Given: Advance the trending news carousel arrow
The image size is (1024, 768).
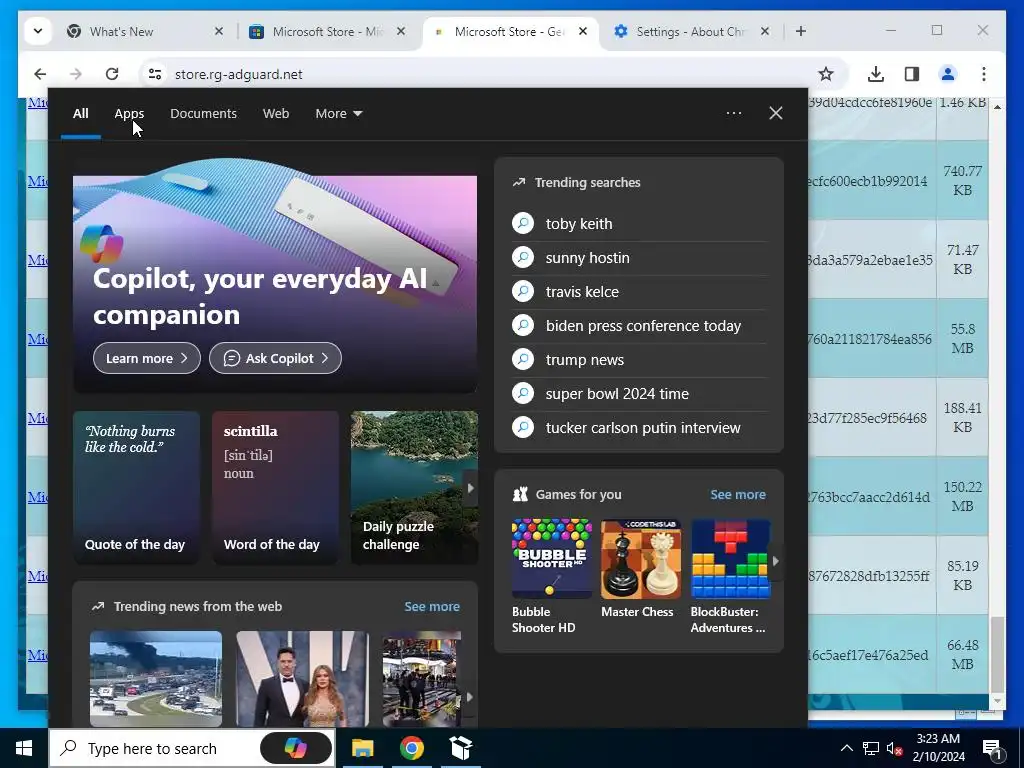Looking at the screenshot, I should pos(470,697).
